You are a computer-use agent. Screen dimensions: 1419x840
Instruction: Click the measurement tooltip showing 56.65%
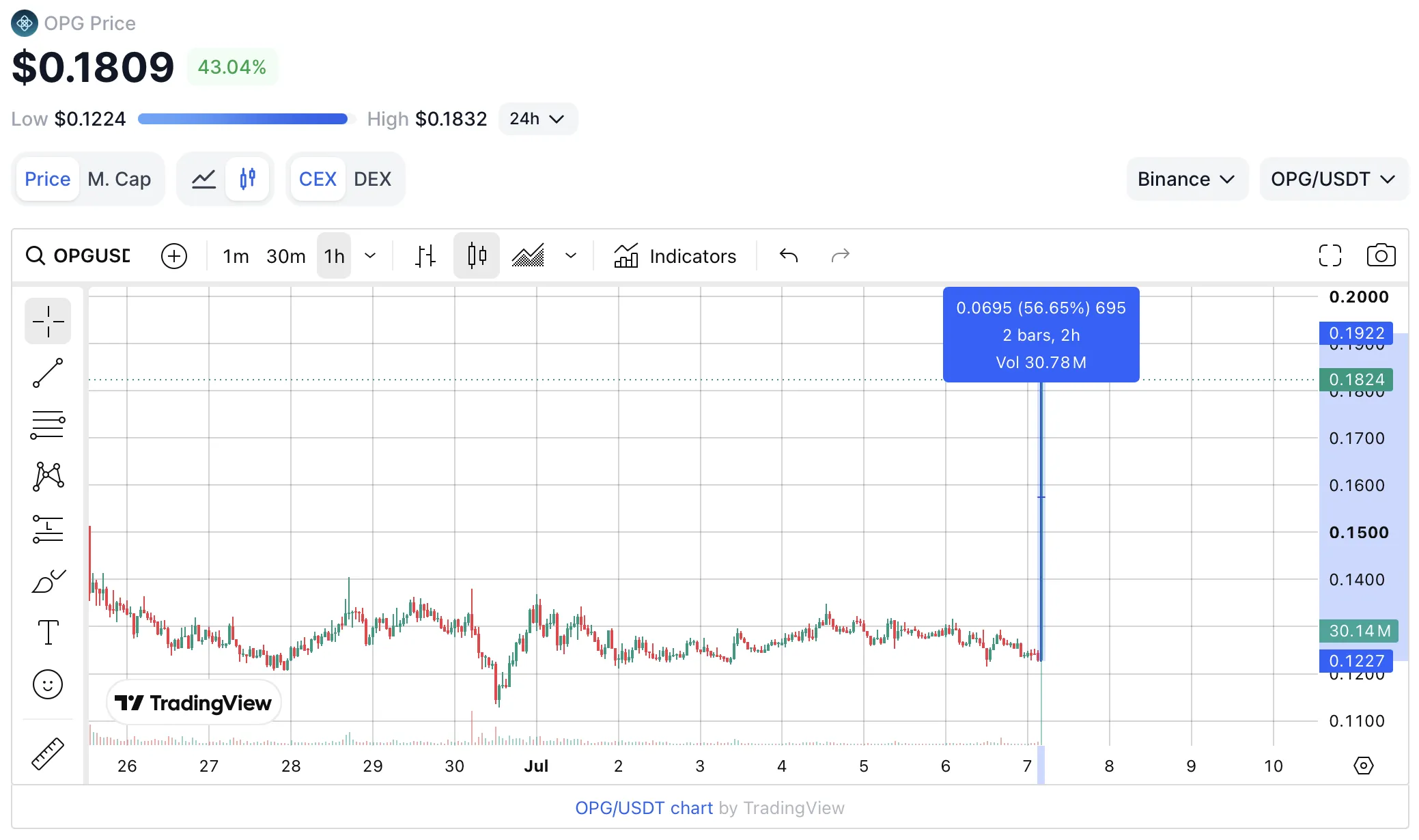[1041, 335]
